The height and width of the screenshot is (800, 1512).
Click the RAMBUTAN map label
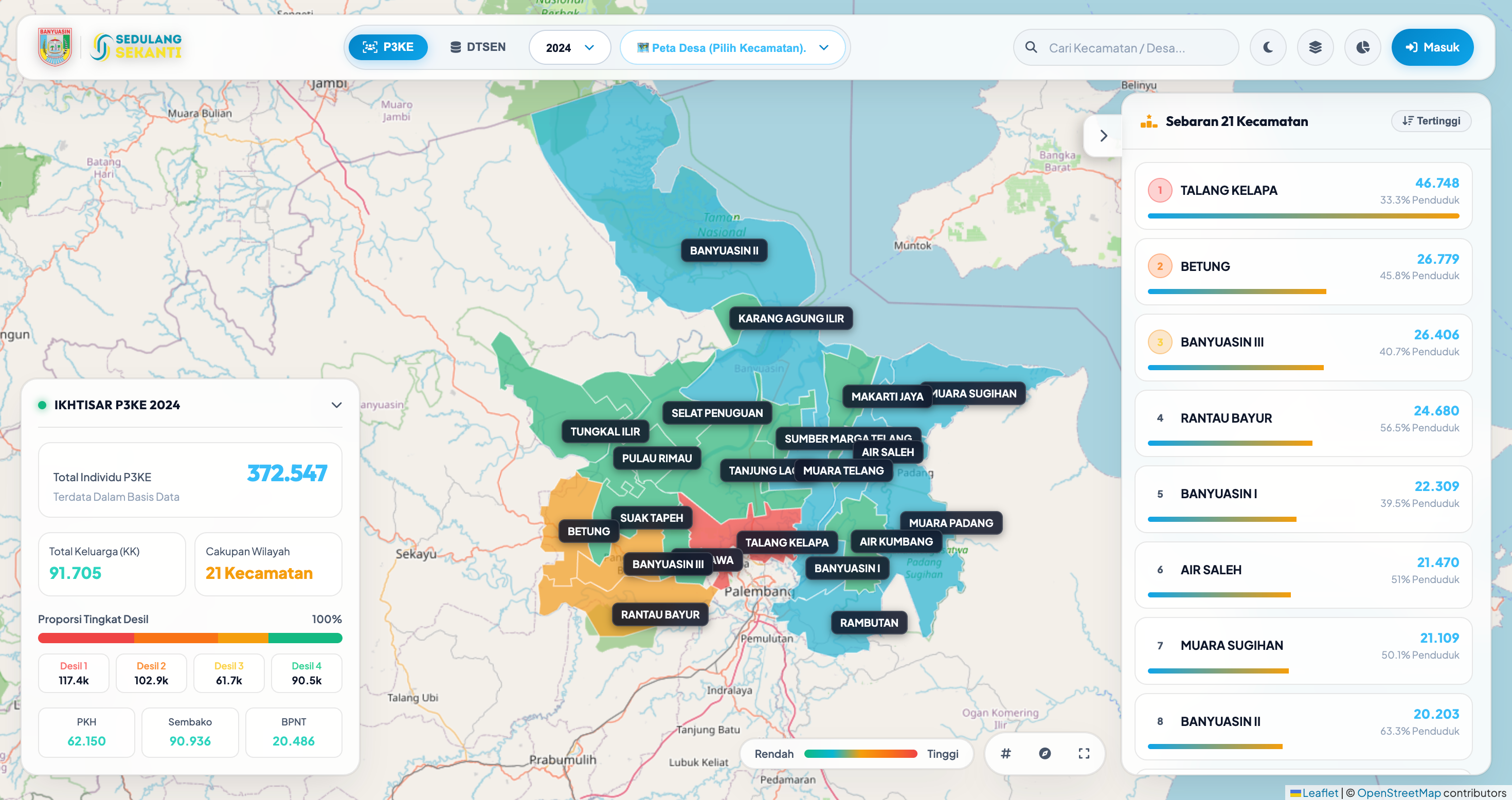869,623
